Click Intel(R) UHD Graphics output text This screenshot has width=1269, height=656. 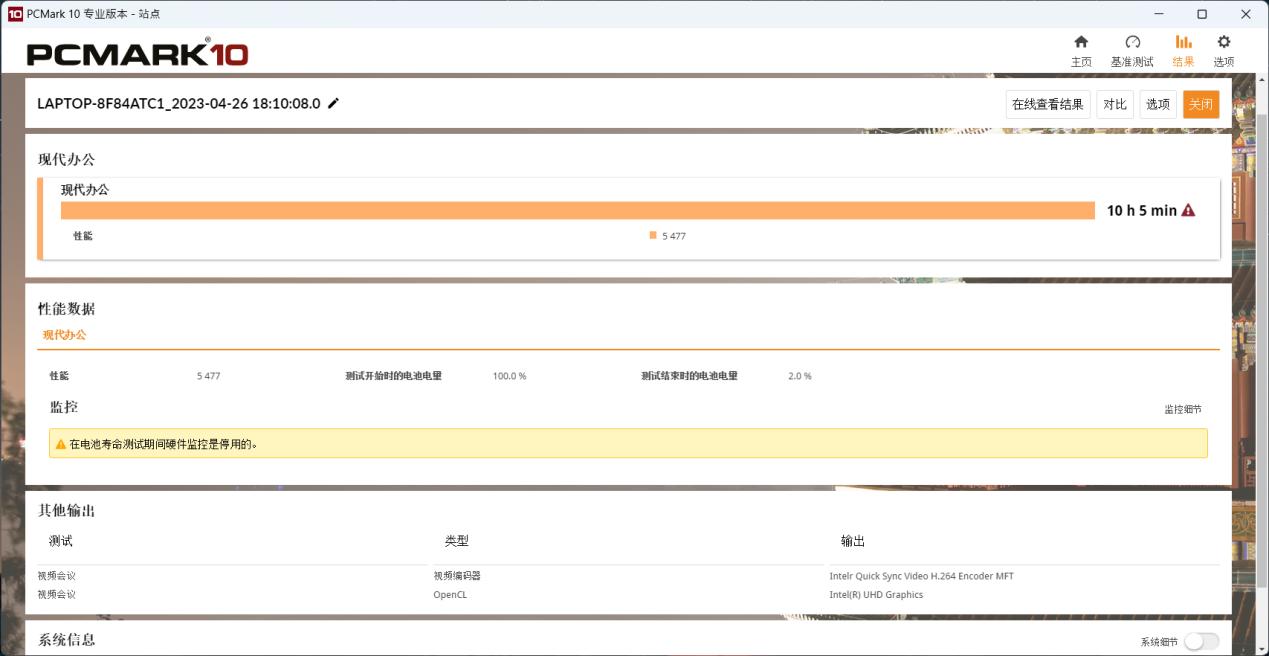pyautogui.click(x=876, y=594)
